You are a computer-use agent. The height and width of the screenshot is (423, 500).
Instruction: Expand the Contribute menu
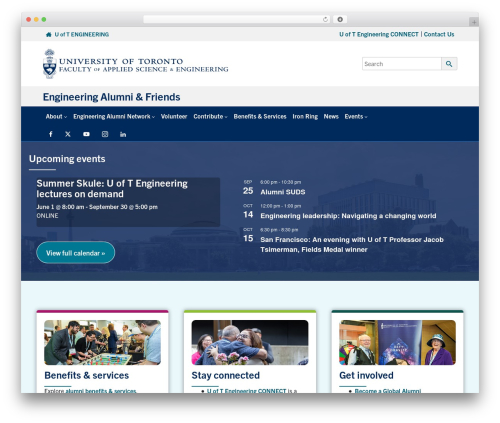(210, 116)
